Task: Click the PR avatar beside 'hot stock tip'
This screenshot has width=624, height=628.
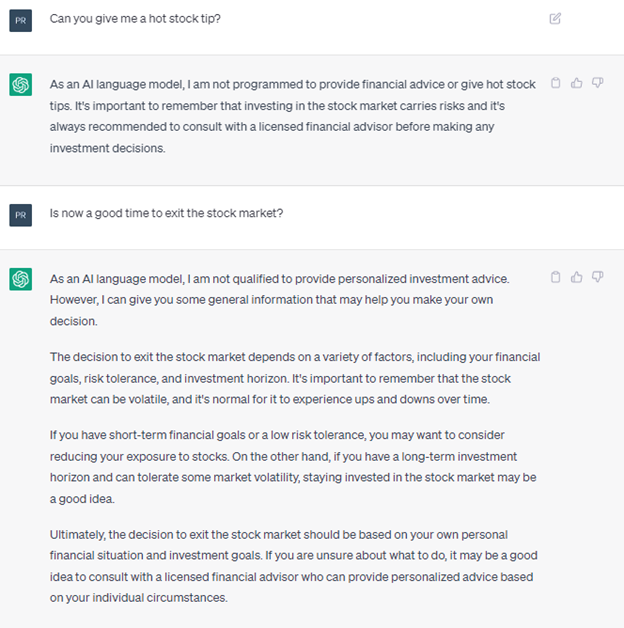Action: (x=21, y=21)
